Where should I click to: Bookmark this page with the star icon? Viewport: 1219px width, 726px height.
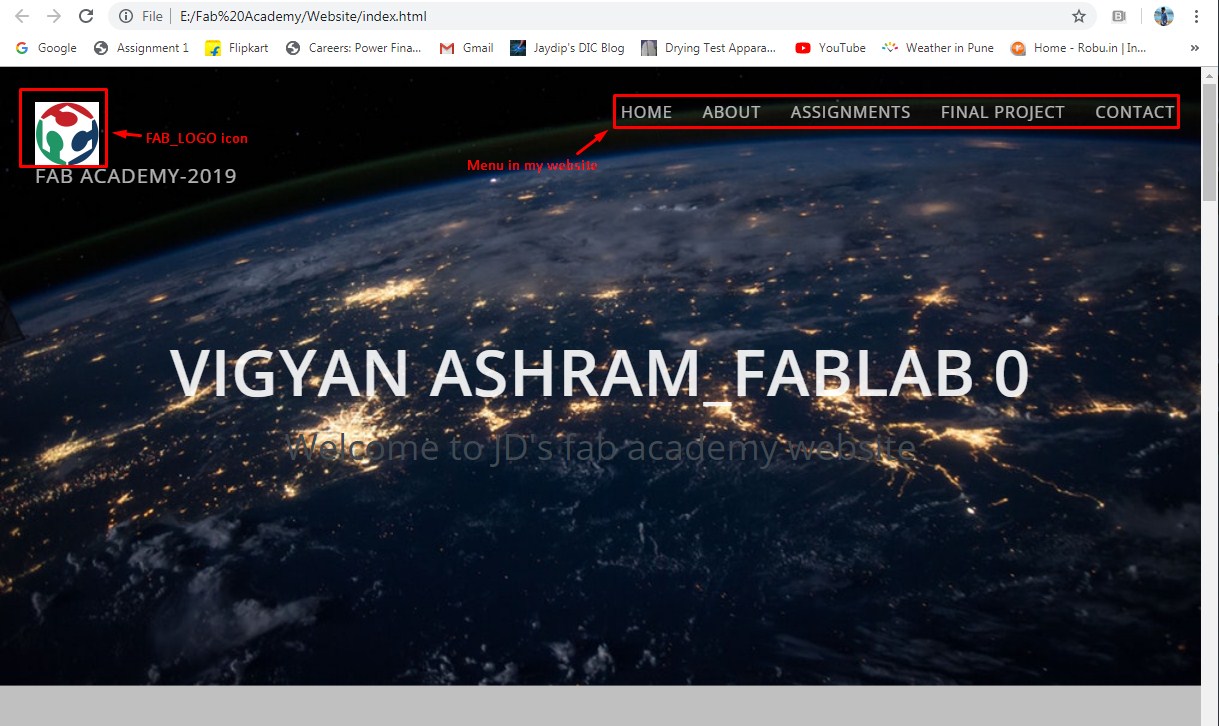pos(1079,17)
